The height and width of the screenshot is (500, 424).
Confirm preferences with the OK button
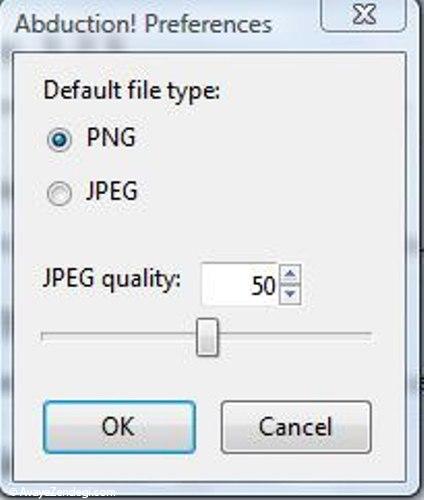[119, 427]
